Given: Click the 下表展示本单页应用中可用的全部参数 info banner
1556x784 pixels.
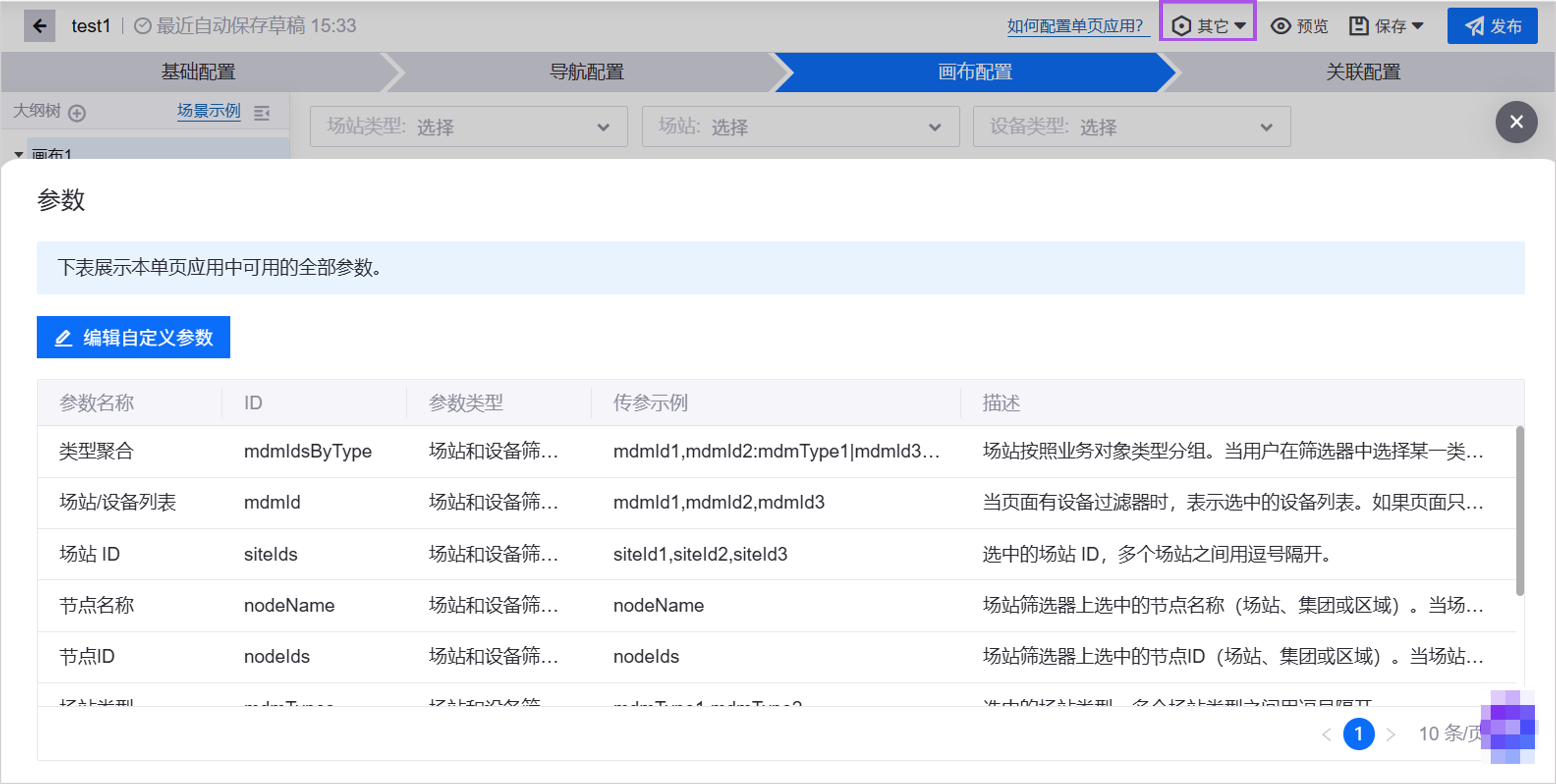Looking at the screenshot, I should (x=780, y=268).
